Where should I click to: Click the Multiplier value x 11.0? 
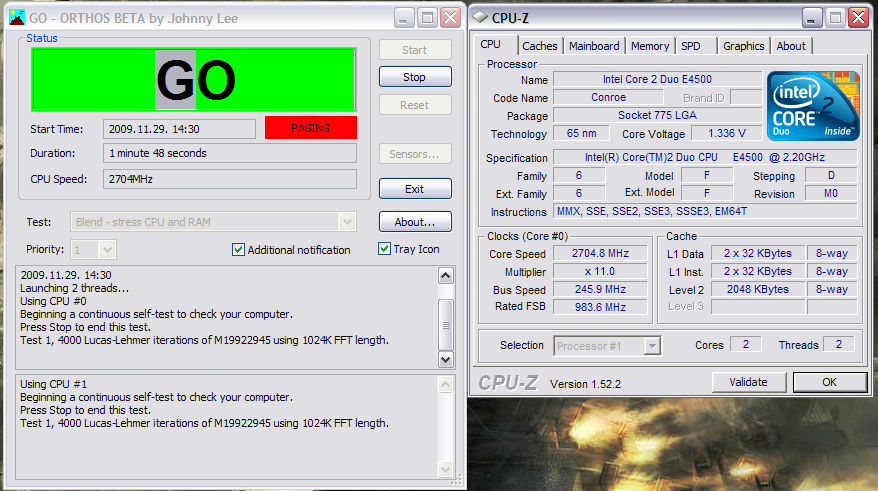[x=600, y=271]
